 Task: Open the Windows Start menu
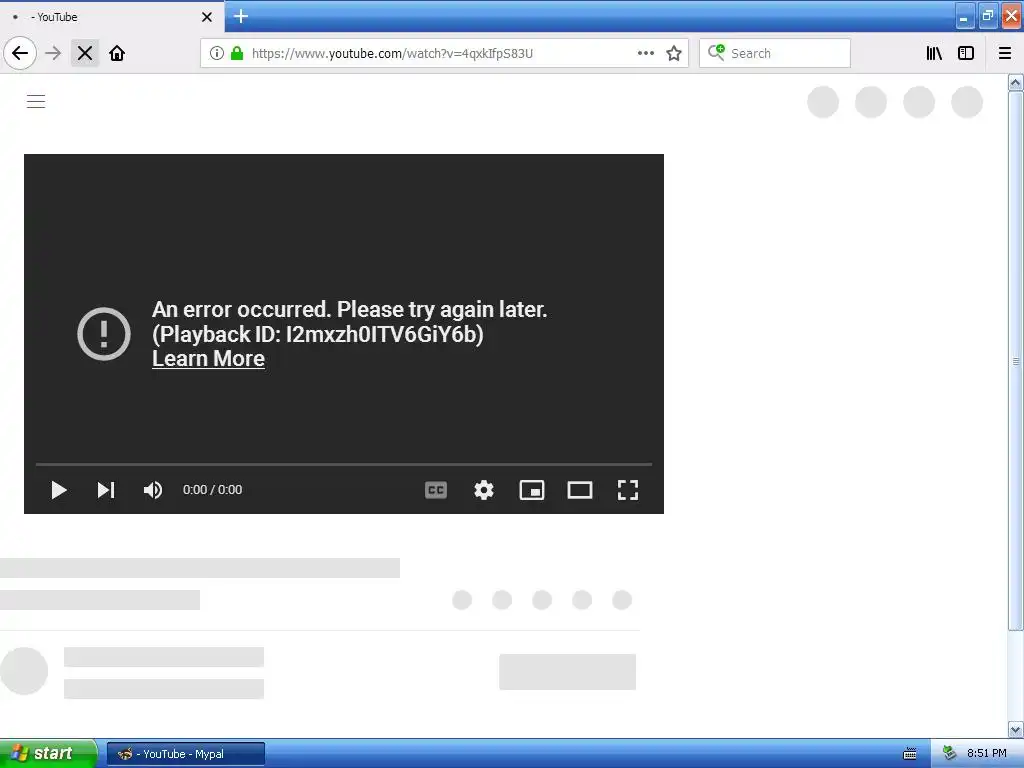coord(48,753)
